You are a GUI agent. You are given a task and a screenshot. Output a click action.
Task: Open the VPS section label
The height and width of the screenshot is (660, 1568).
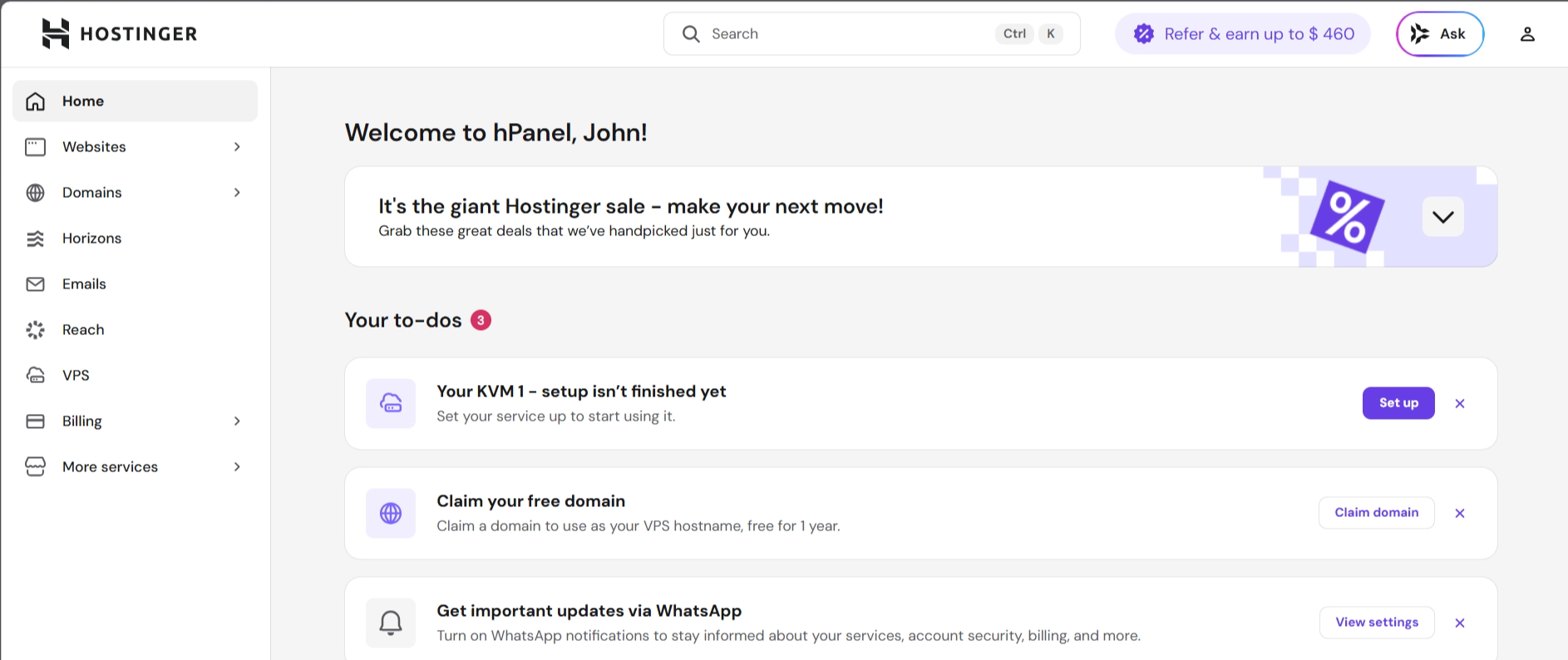coord(76,376)
